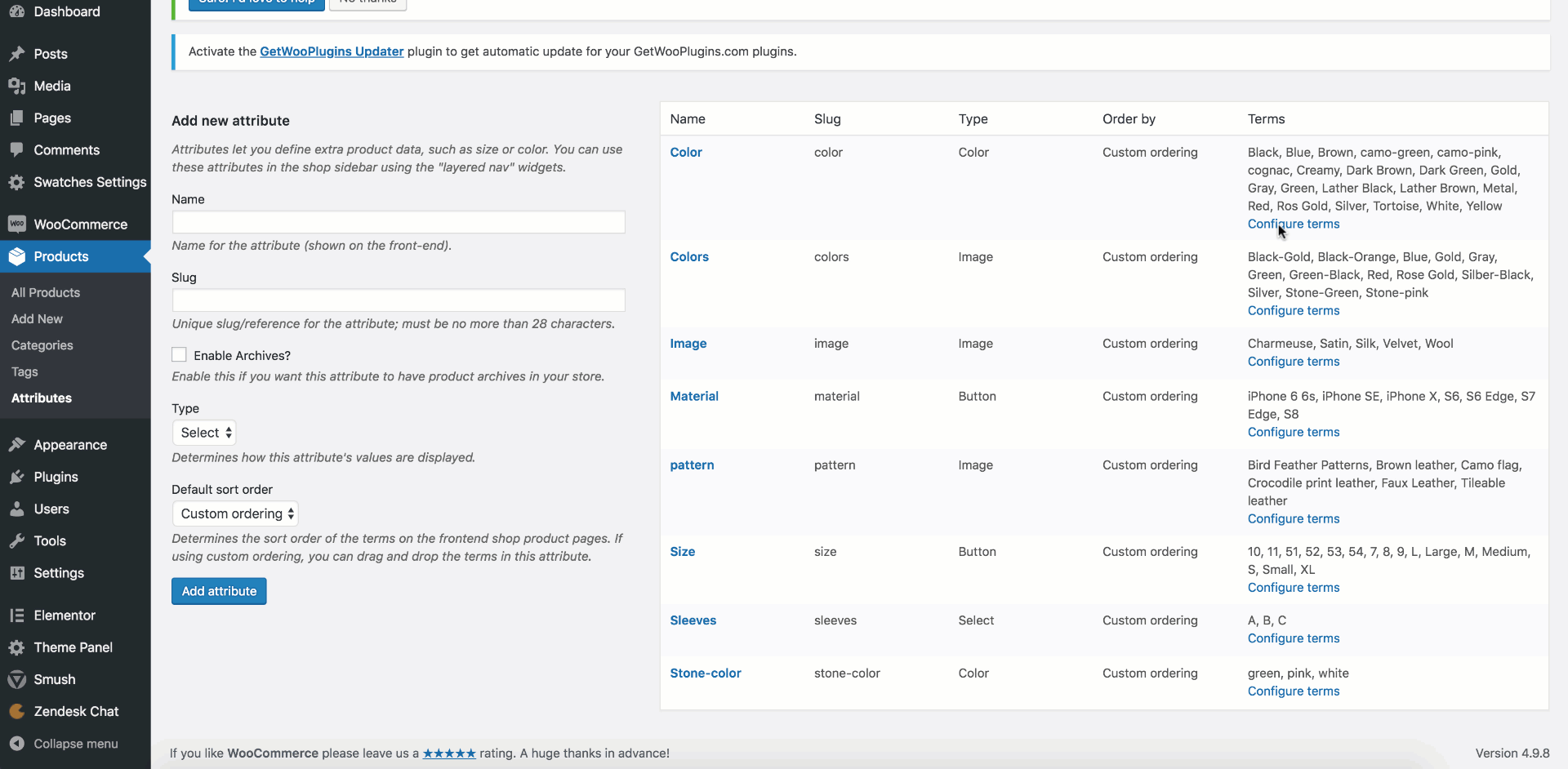The height and width of the screenshot is (769, 1568).
Task: Open the Default sort order dropdown
Action: click(x=235, y=513)
